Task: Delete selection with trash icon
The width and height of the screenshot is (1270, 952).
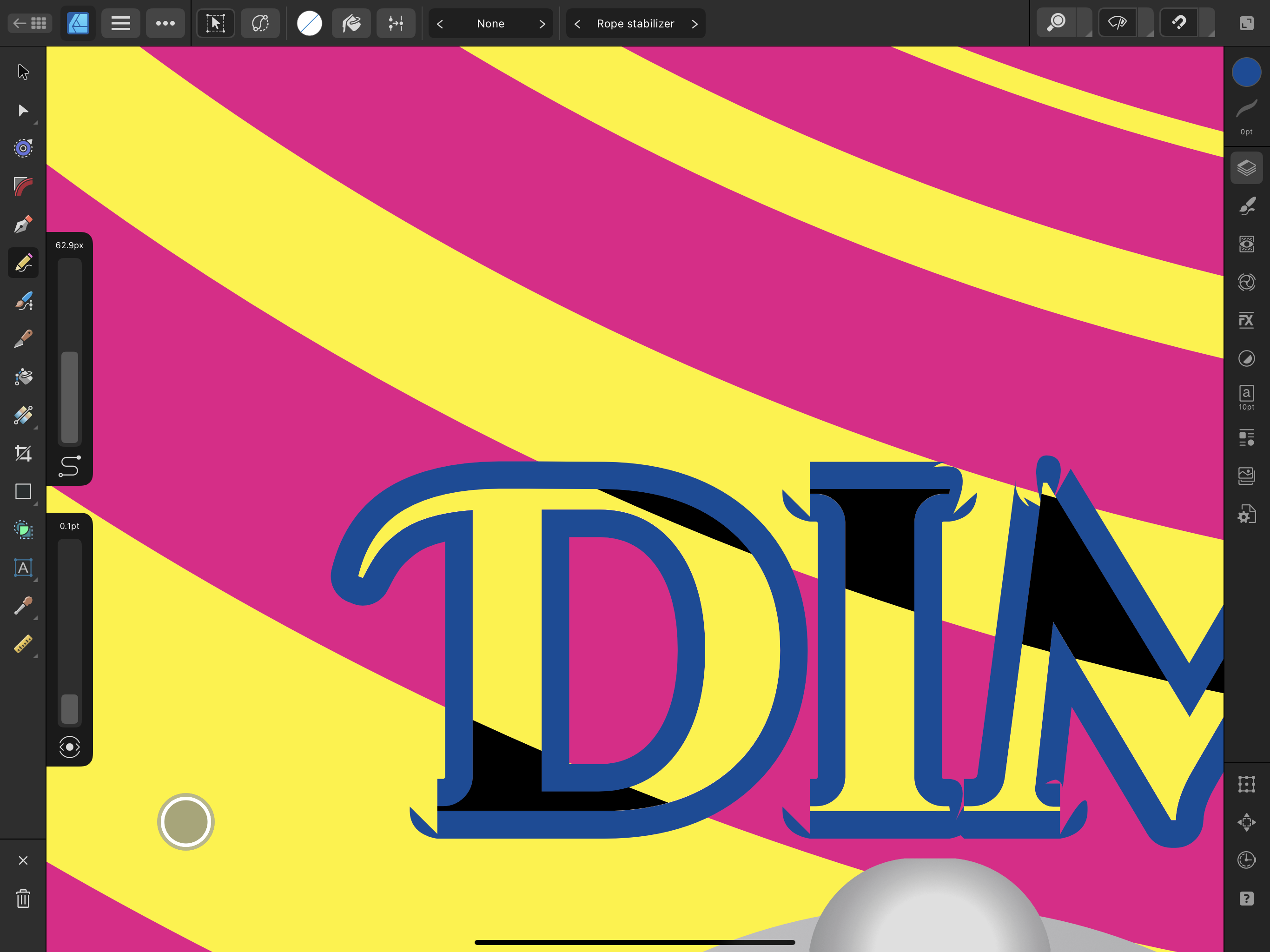Action: click(x=23, y=899)
